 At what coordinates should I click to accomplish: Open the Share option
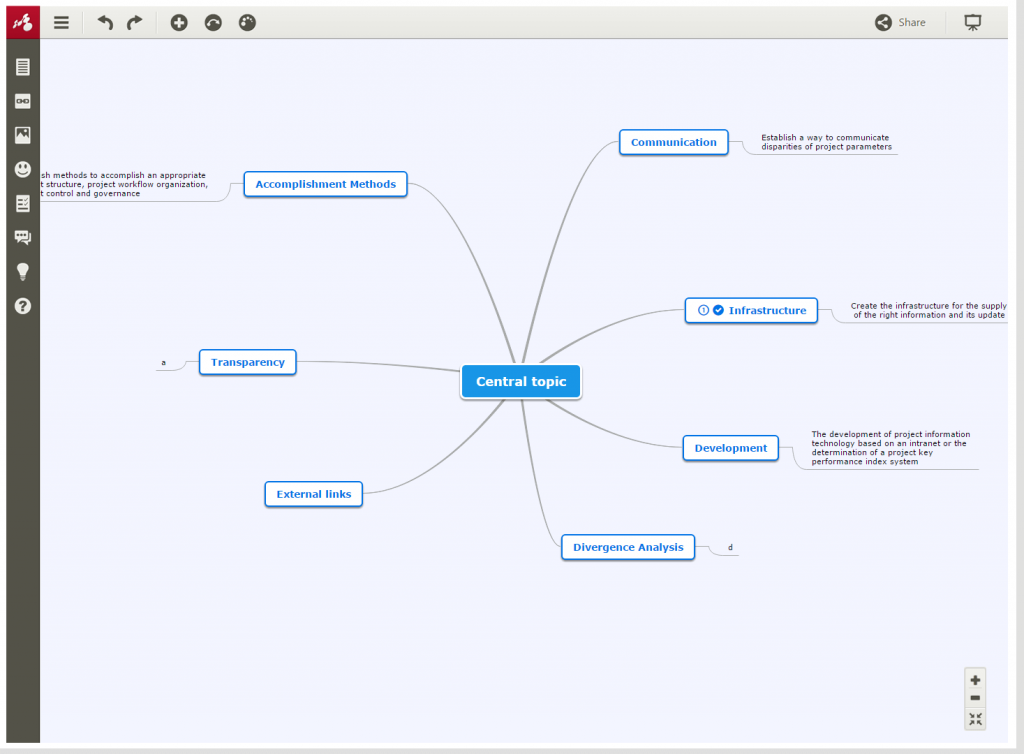click(899, 22)
